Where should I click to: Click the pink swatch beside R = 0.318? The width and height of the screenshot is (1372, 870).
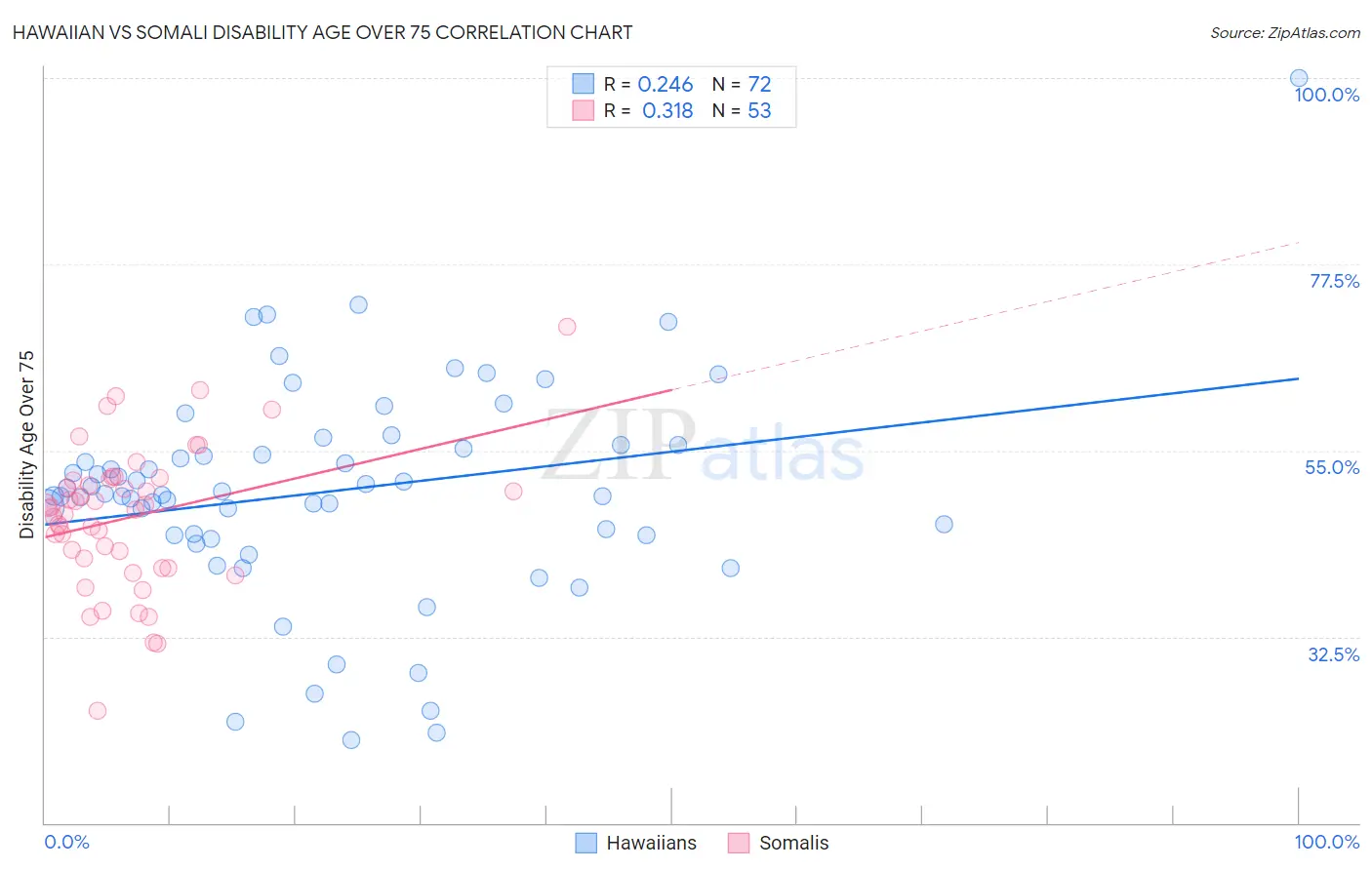[x=584, y=110]
